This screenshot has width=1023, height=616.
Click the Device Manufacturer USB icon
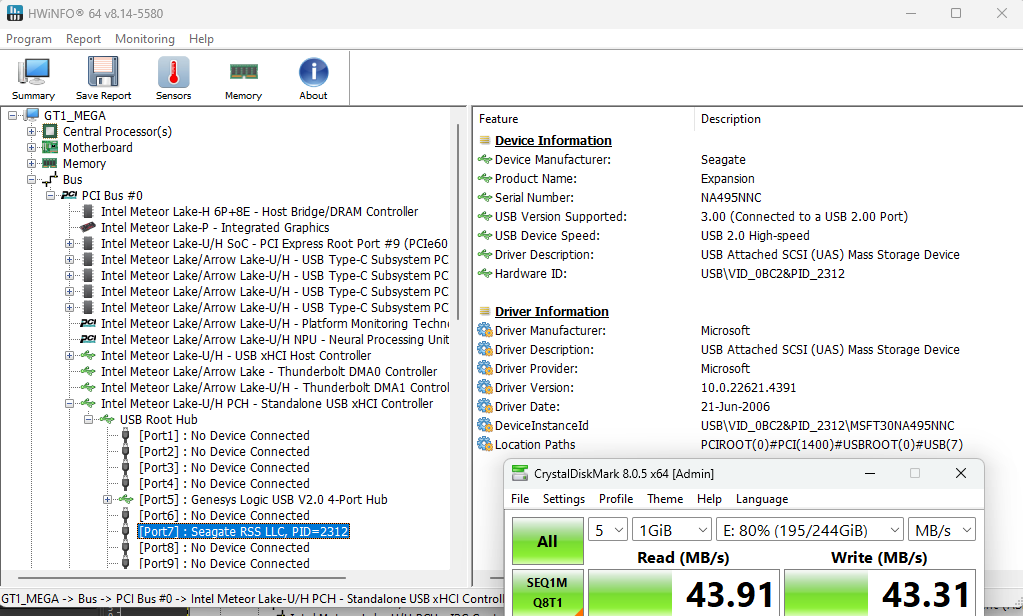coord(485,159)
